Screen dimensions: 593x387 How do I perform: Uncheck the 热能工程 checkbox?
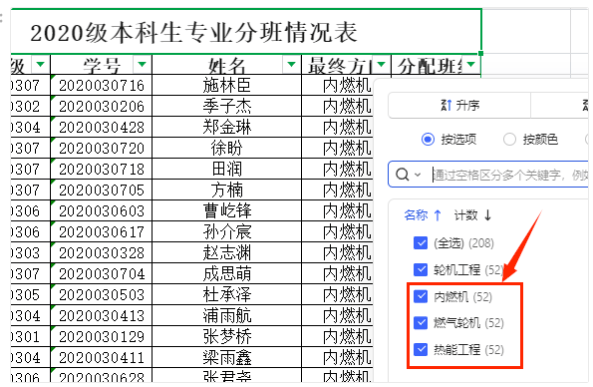(421, 350)
